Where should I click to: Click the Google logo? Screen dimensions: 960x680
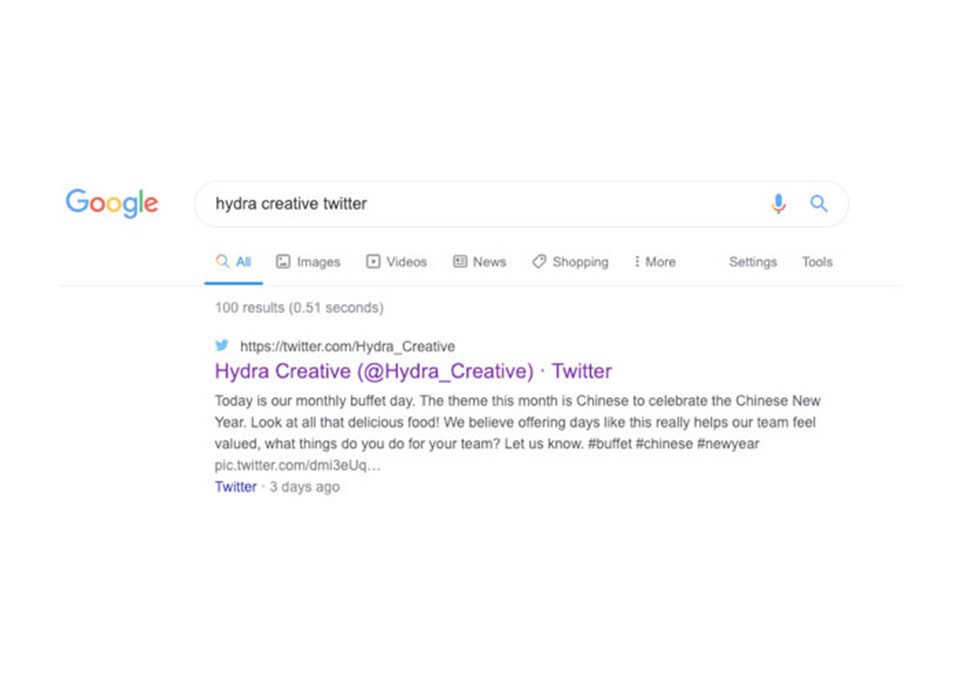tap(112, 203)
